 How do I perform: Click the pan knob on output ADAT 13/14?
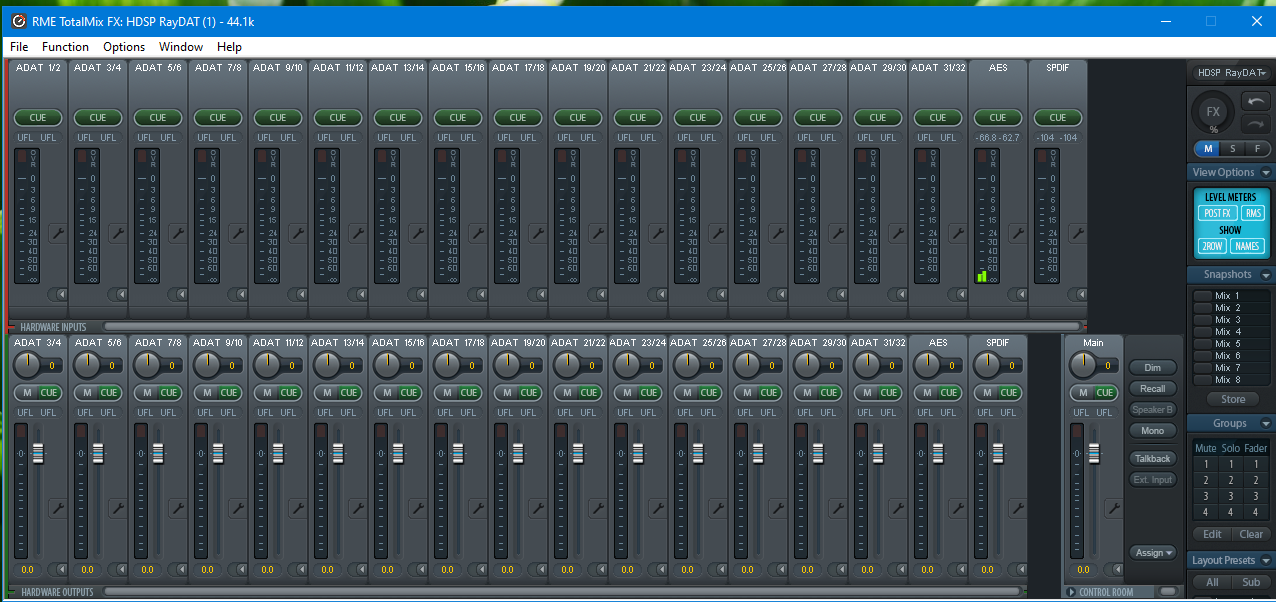pyautogui.click(x=328, y=365)
